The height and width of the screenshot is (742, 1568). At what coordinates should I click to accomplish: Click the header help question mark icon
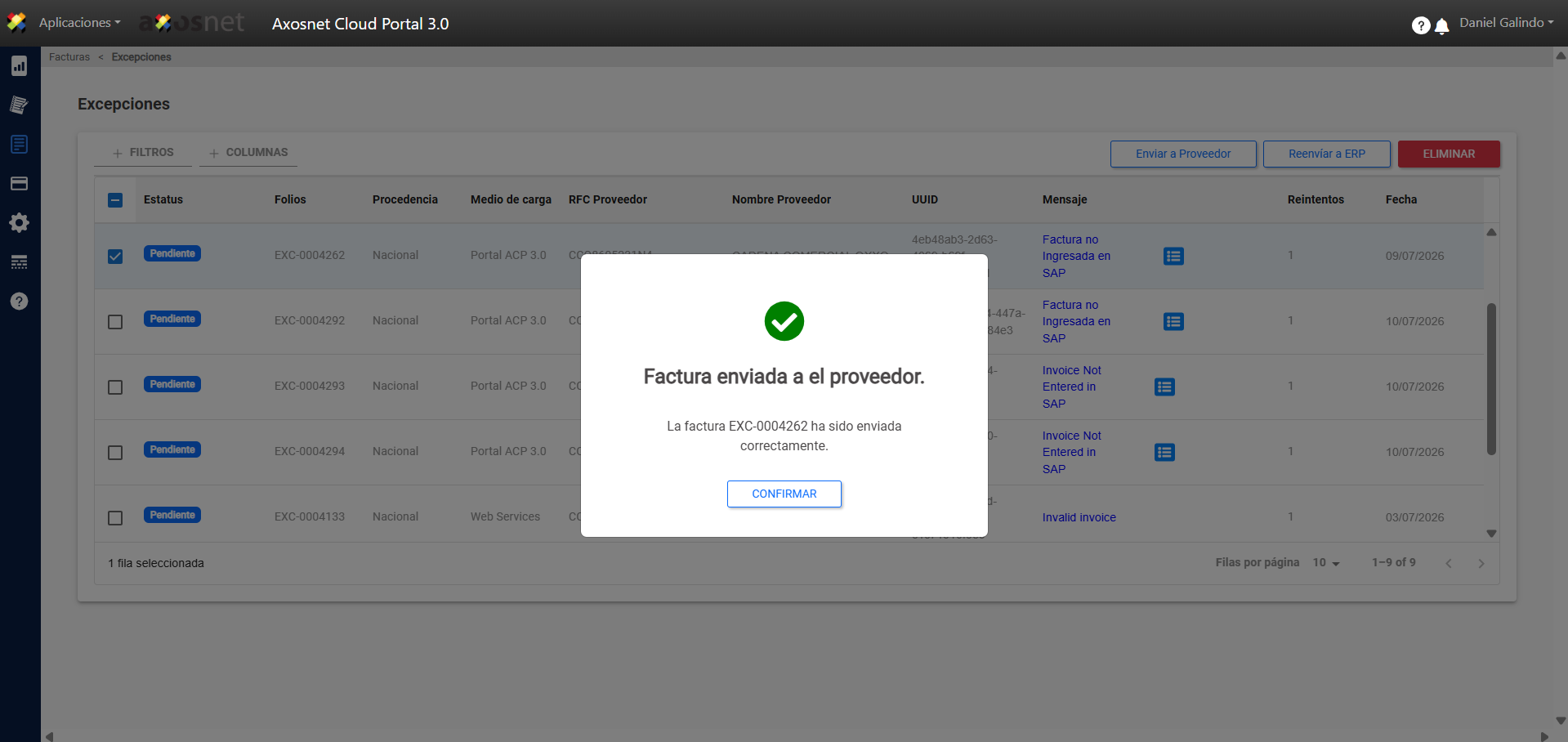[x=1421, y=25]
